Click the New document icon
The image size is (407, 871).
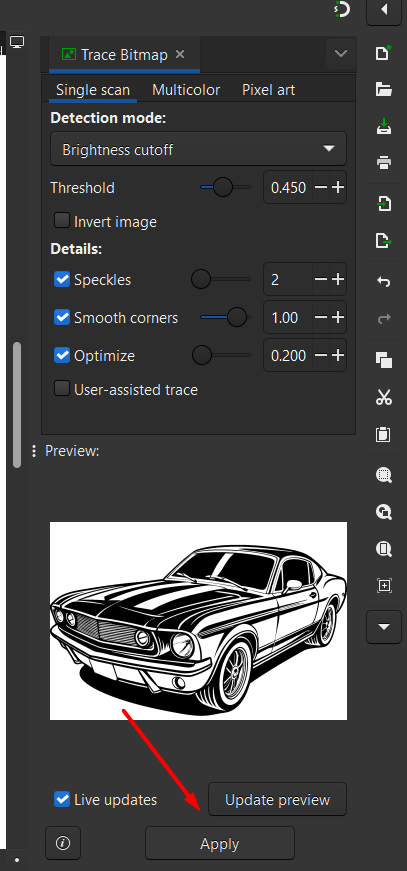click(384, 53)
